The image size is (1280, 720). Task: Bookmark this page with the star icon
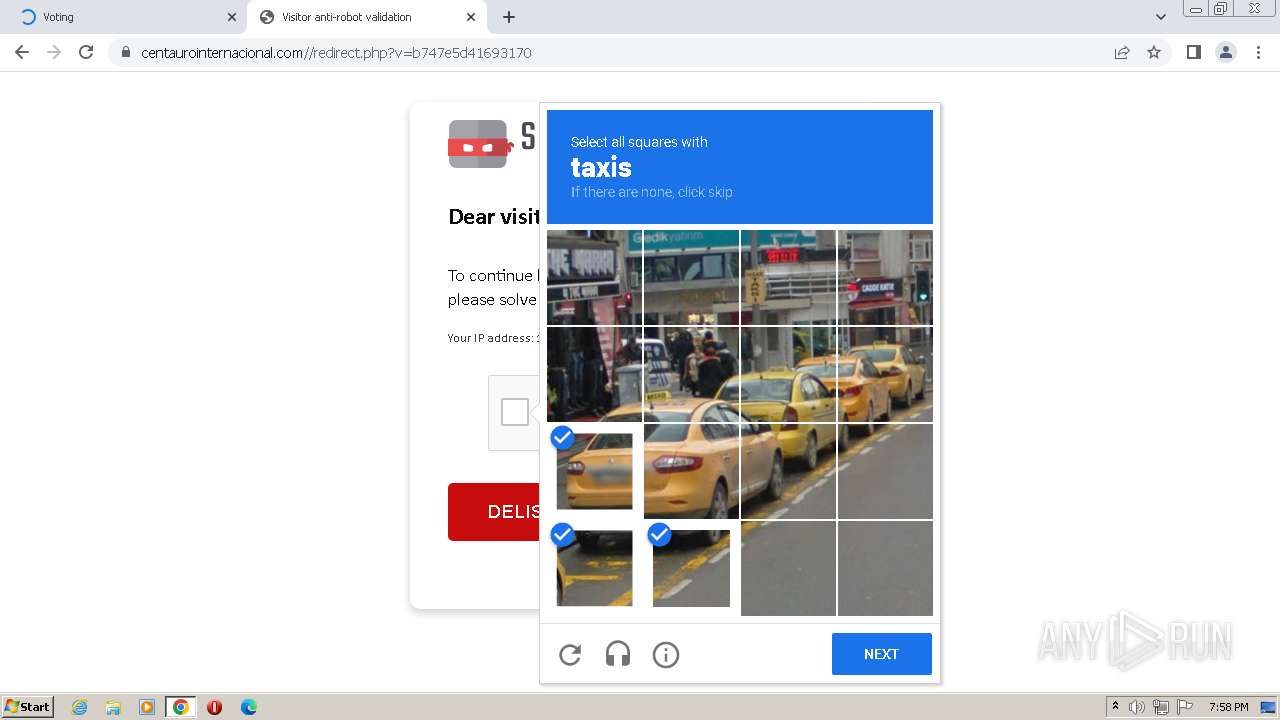(x=1154, y=53)
